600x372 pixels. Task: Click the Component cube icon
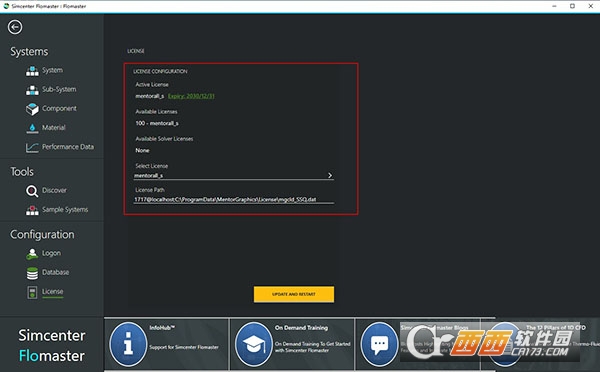point(32,109)
